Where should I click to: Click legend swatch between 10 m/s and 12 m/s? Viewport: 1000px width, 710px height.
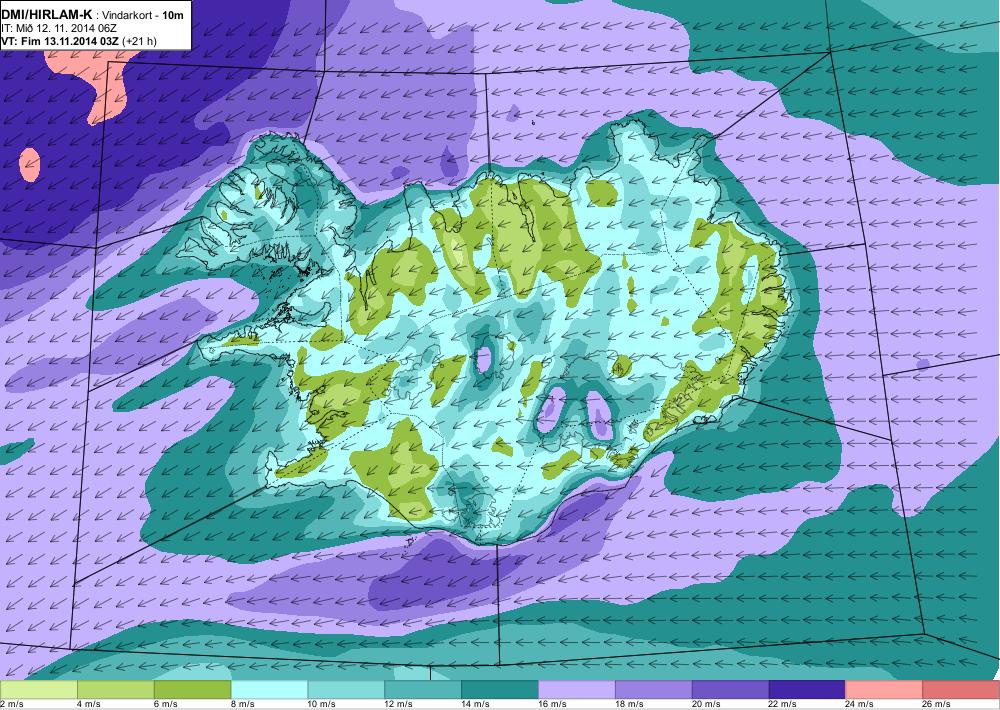pyautogui.click(x=346, y=690)
